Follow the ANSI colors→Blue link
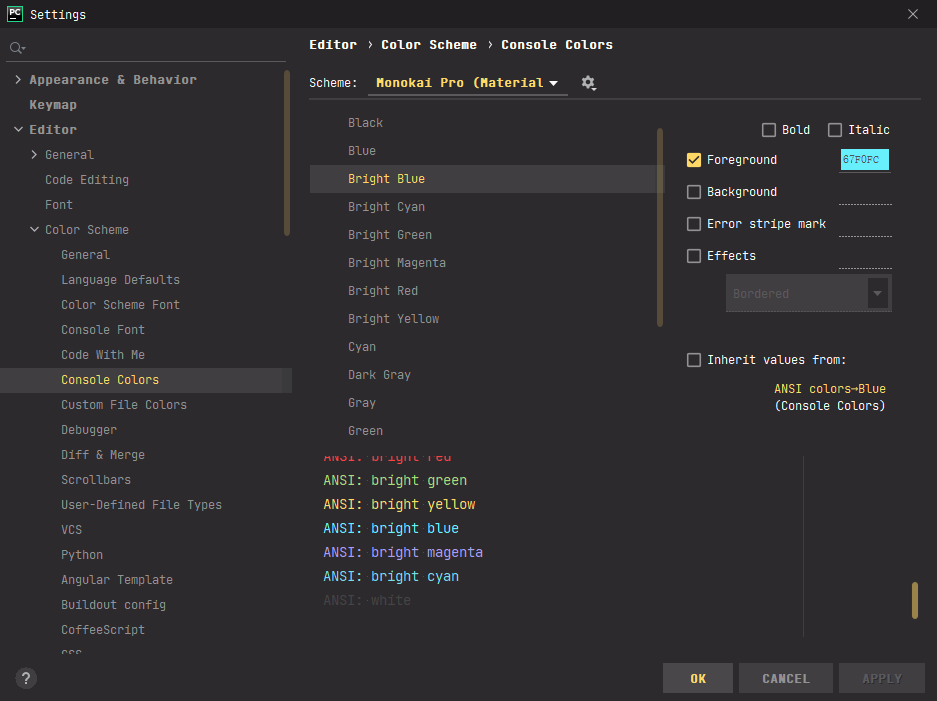The width and height of the screenshot is (937, 701). coord(829,389)
